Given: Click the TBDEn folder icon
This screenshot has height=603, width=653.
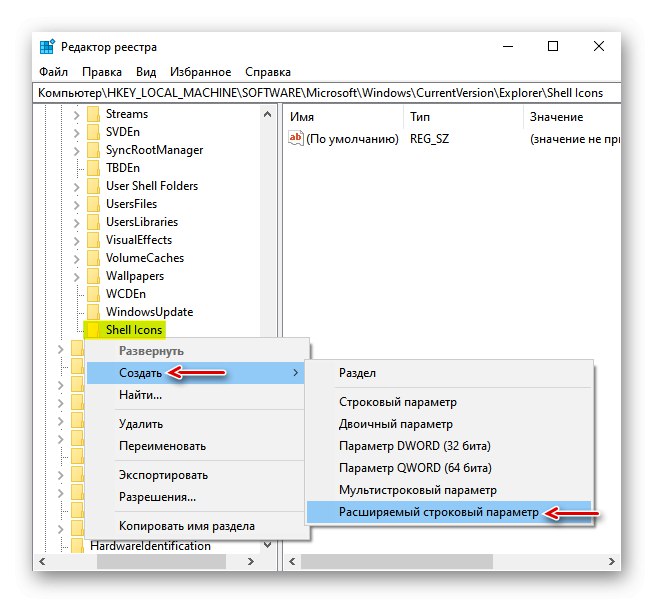Looking at the screenshot, I should (x=93, y=168).
